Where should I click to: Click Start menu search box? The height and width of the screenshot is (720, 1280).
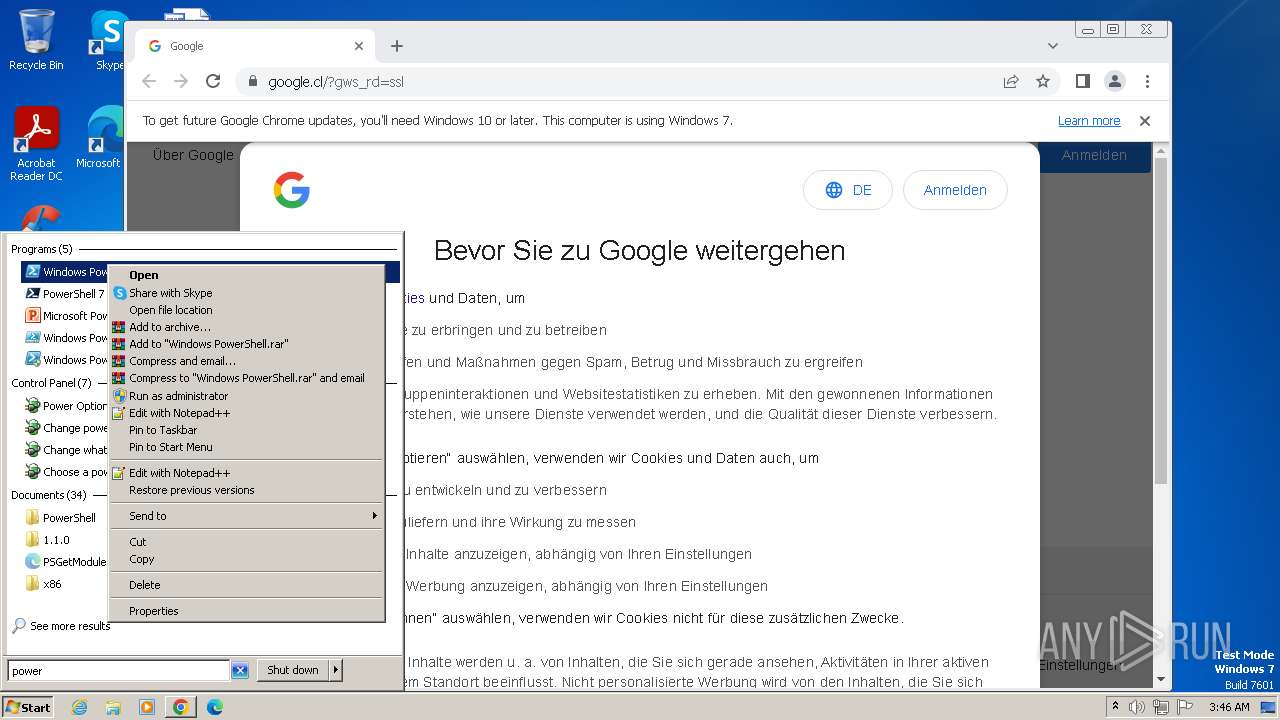click(119, 671)
